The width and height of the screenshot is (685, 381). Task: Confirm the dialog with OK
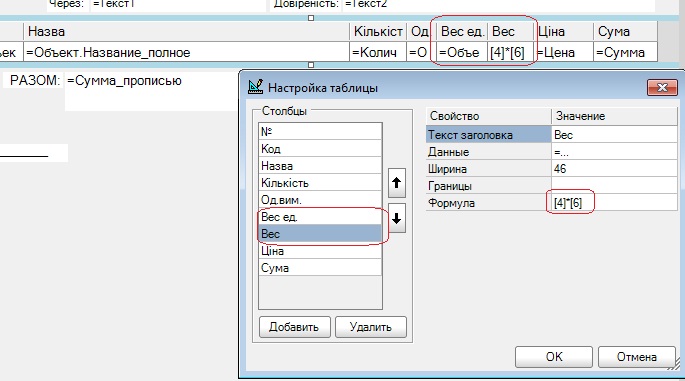point(554,357)
